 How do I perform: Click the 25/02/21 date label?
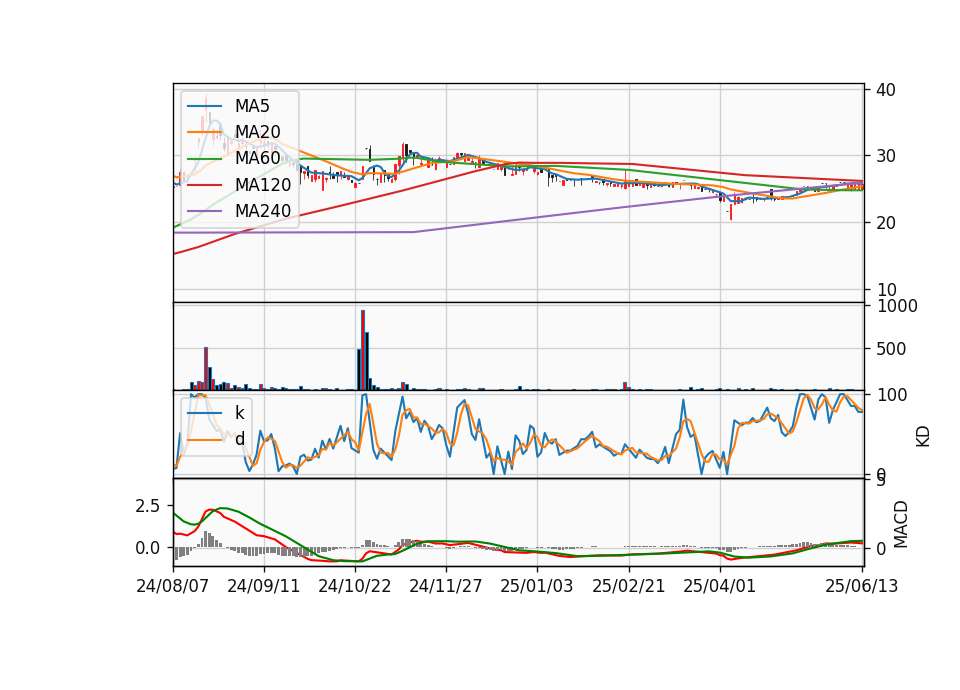coord(629,586)
